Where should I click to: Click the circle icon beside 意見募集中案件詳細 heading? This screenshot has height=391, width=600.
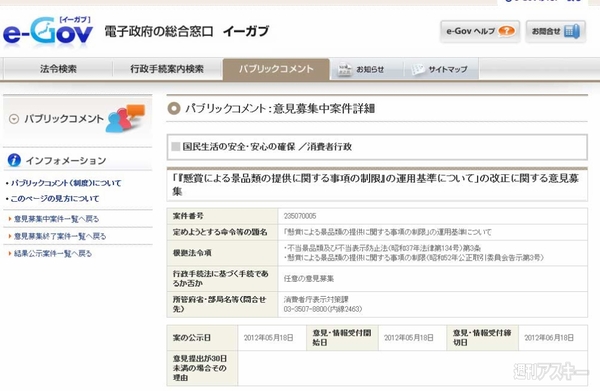point(174,109)
